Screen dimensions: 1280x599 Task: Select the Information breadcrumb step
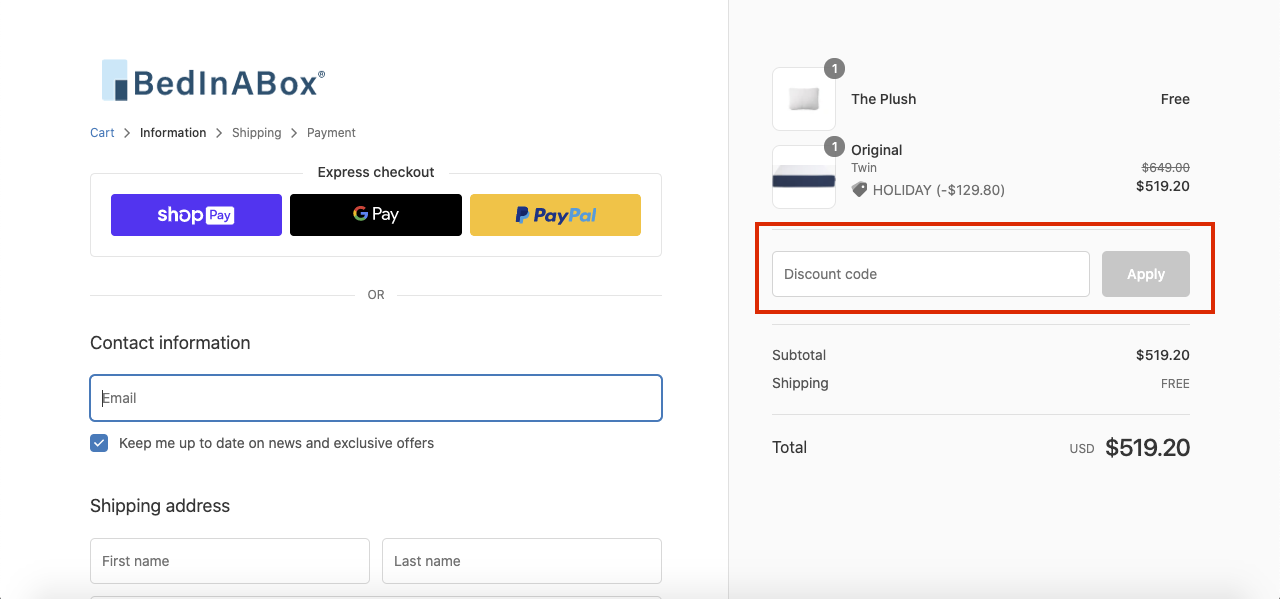(173, 133)
